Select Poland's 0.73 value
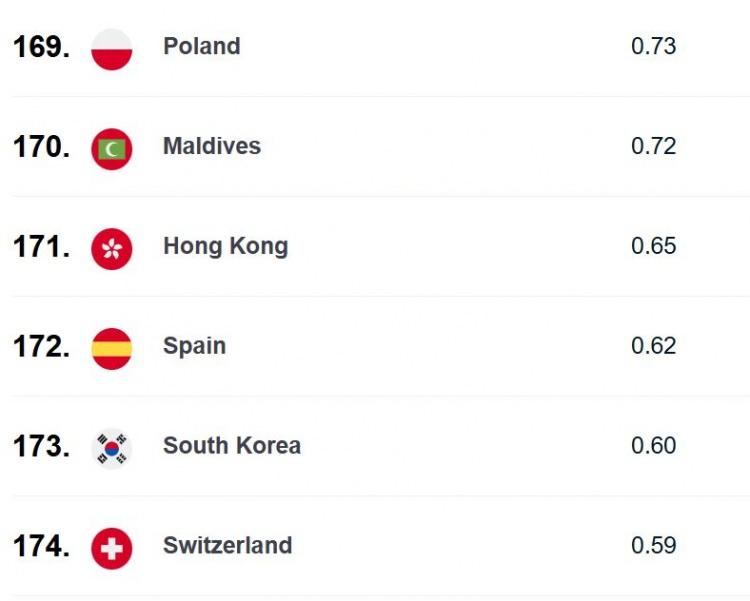This screenshot has height=601, width=750. click(653, 46)
